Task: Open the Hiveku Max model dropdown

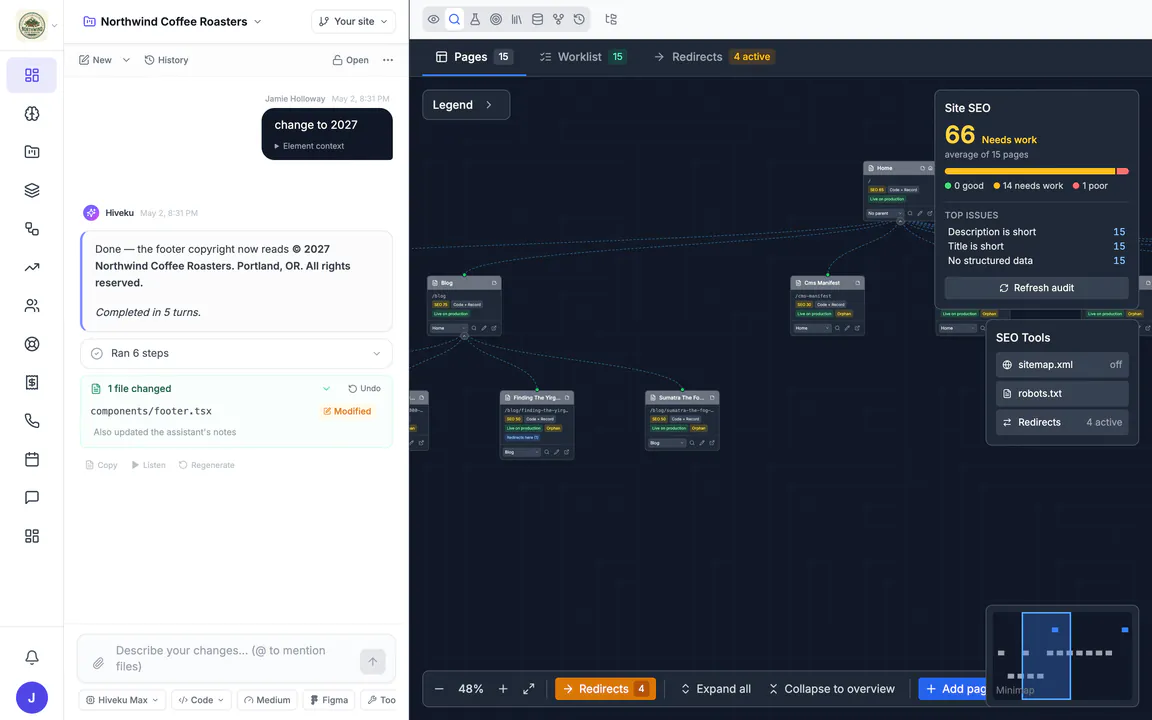Action: click(x=122, y=700)
